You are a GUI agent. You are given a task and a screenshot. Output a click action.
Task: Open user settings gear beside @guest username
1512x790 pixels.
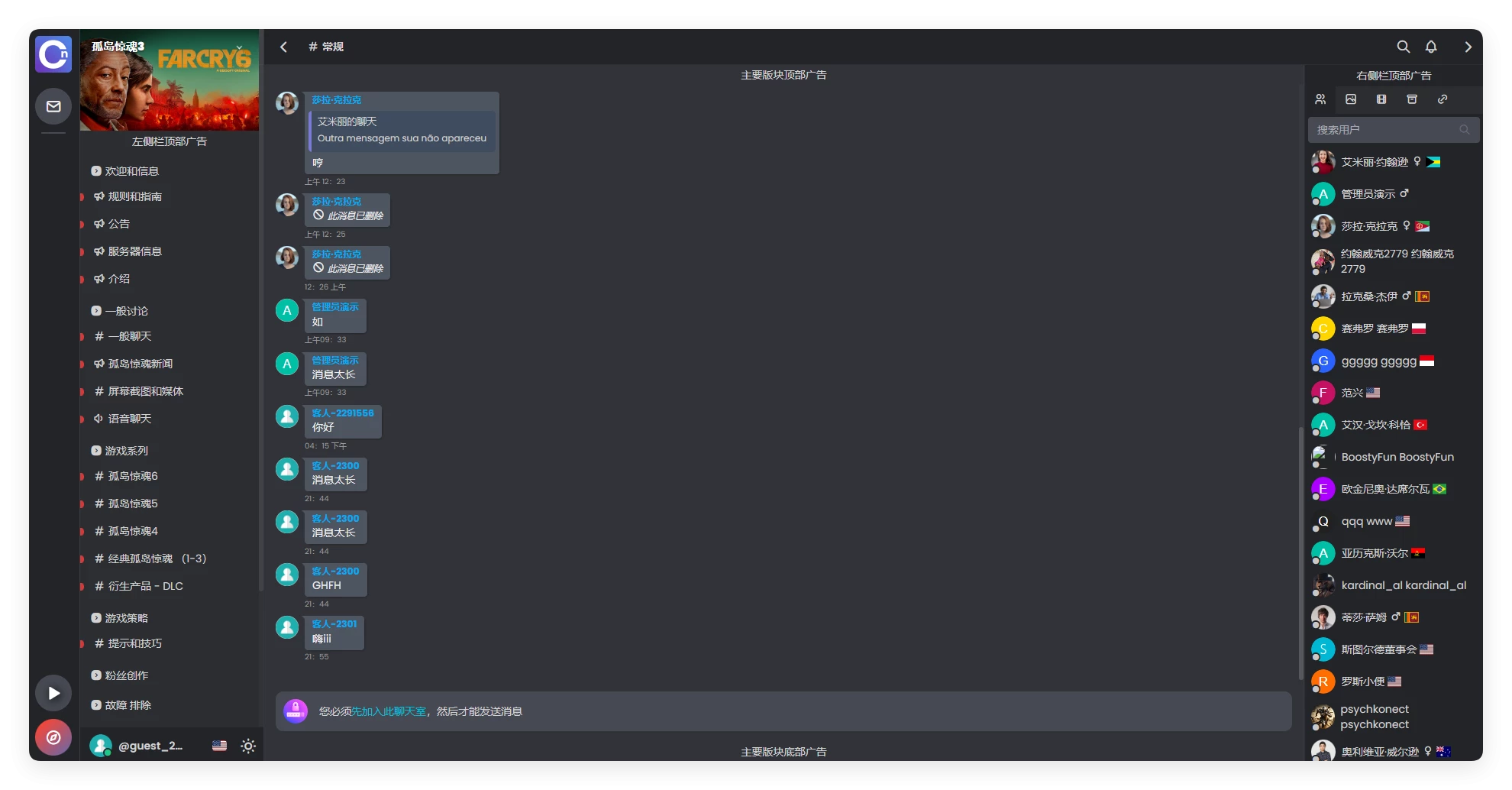tap(247, 746)
